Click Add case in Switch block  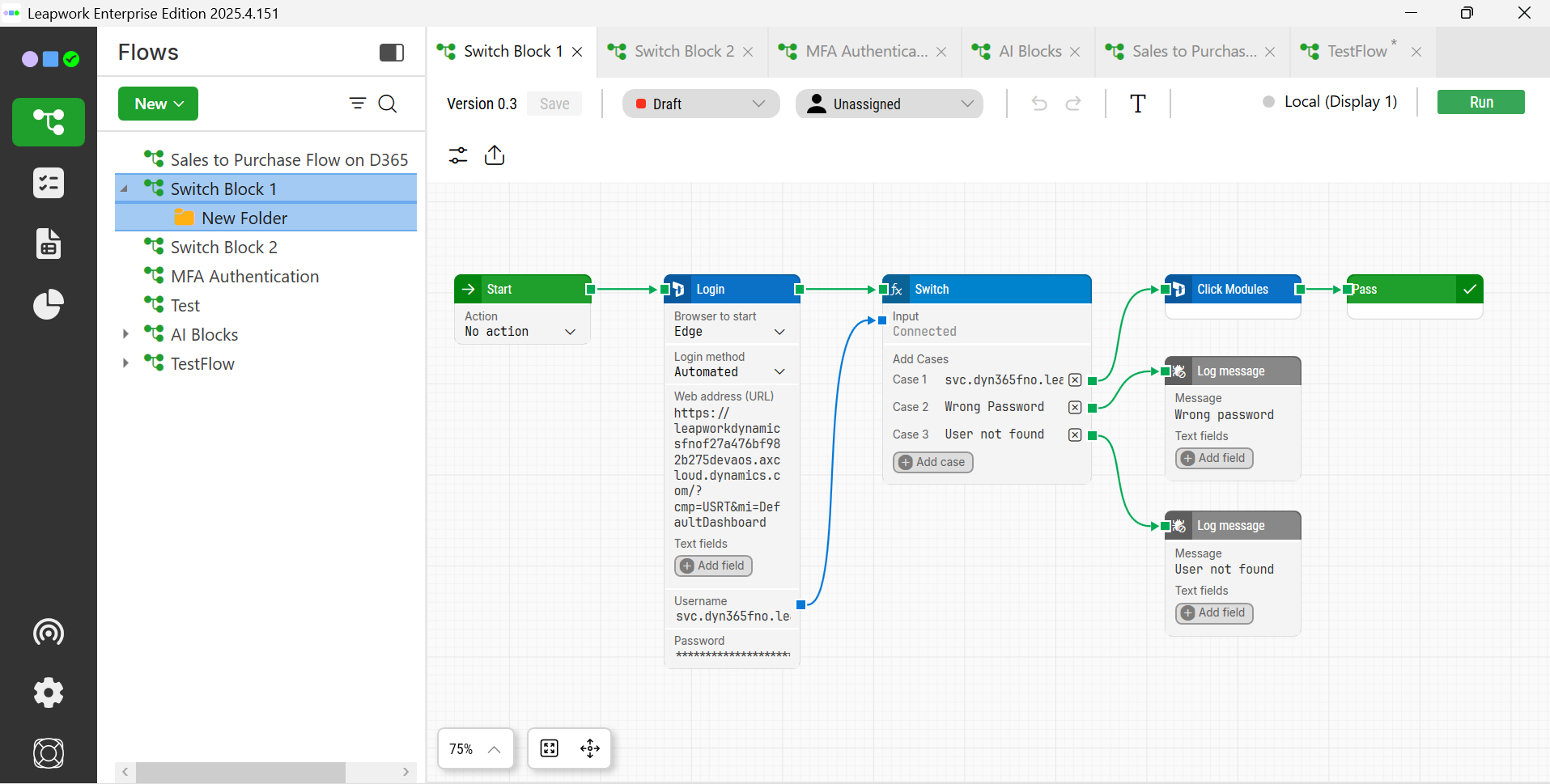pos(932,462)
